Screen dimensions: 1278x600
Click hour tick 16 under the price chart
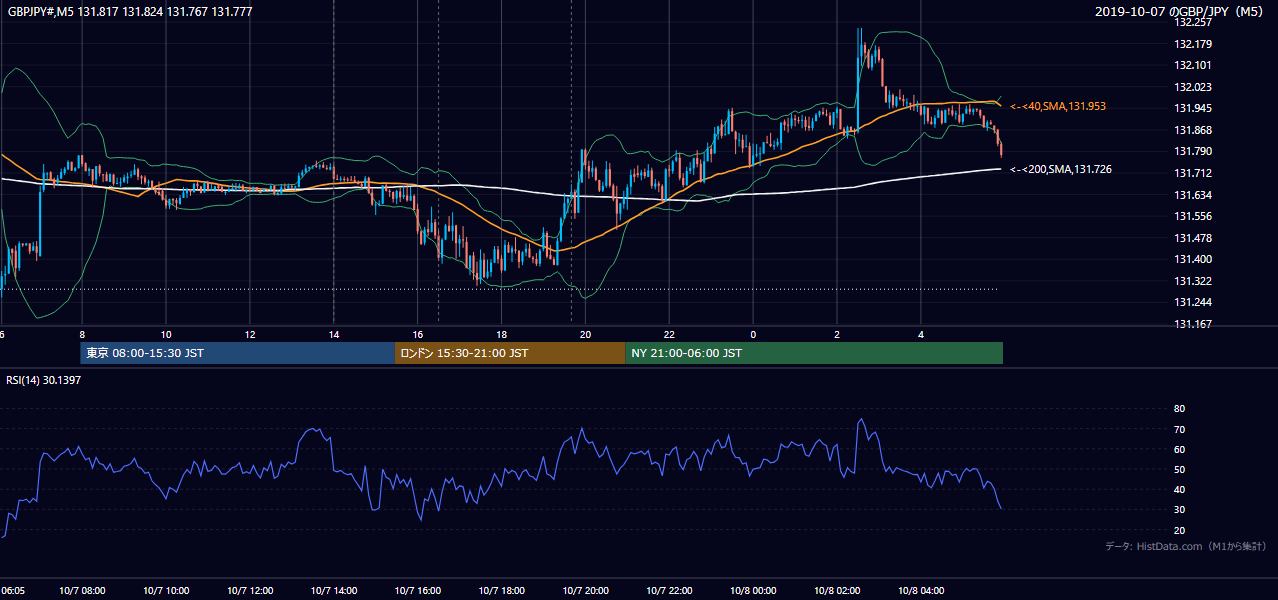click(x=418, y=334)
